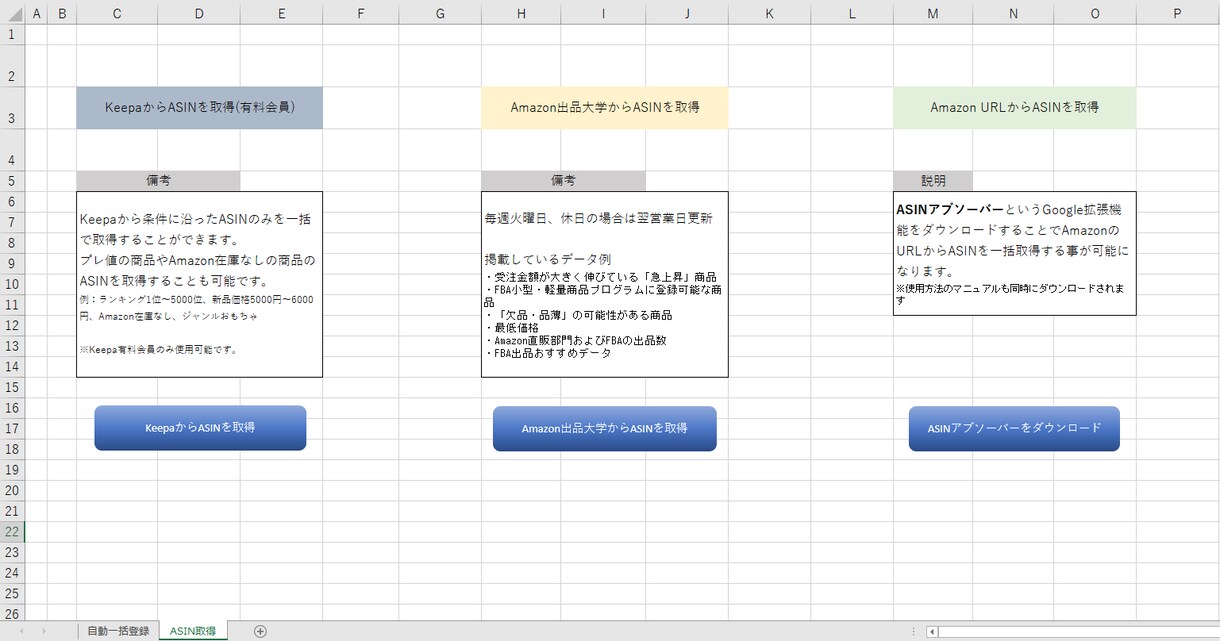Click the 備考 label under Amazon出品大学 header
The width and height of the screenshot is (1220, 641).
point(563,181)
